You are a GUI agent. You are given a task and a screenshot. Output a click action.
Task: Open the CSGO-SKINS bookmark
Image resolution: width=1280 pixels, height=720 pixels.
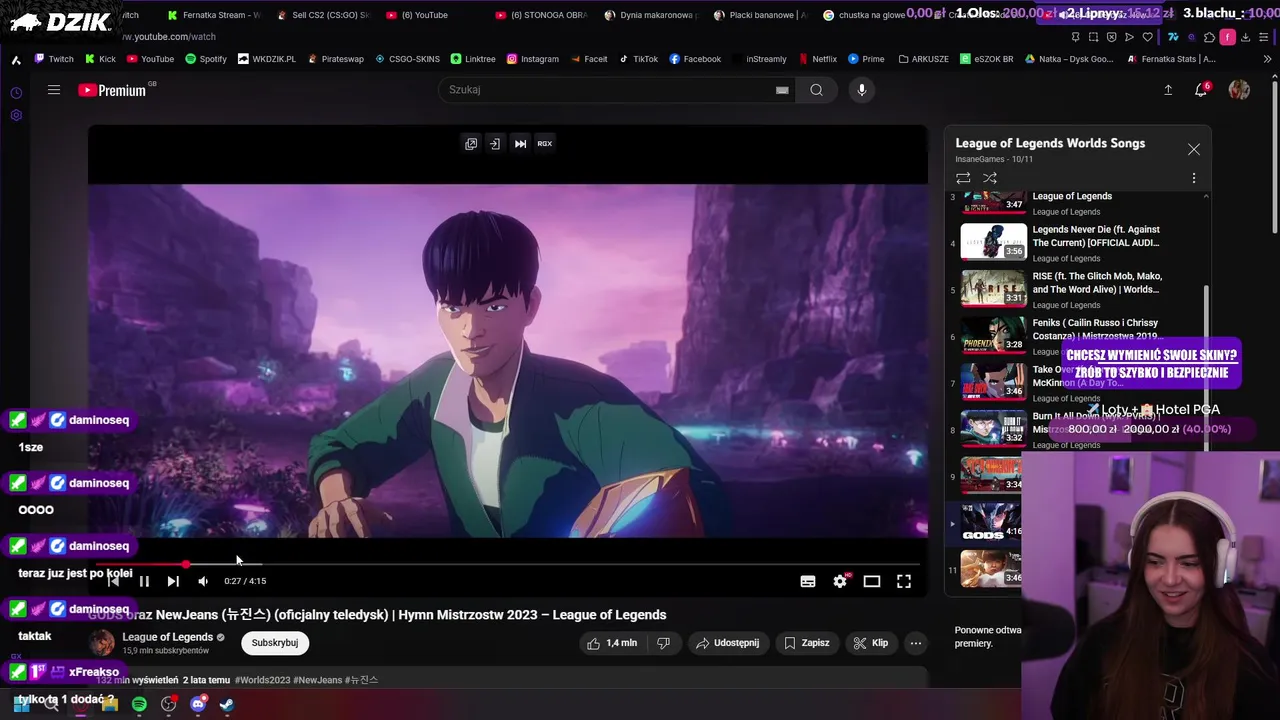[407, 59]
